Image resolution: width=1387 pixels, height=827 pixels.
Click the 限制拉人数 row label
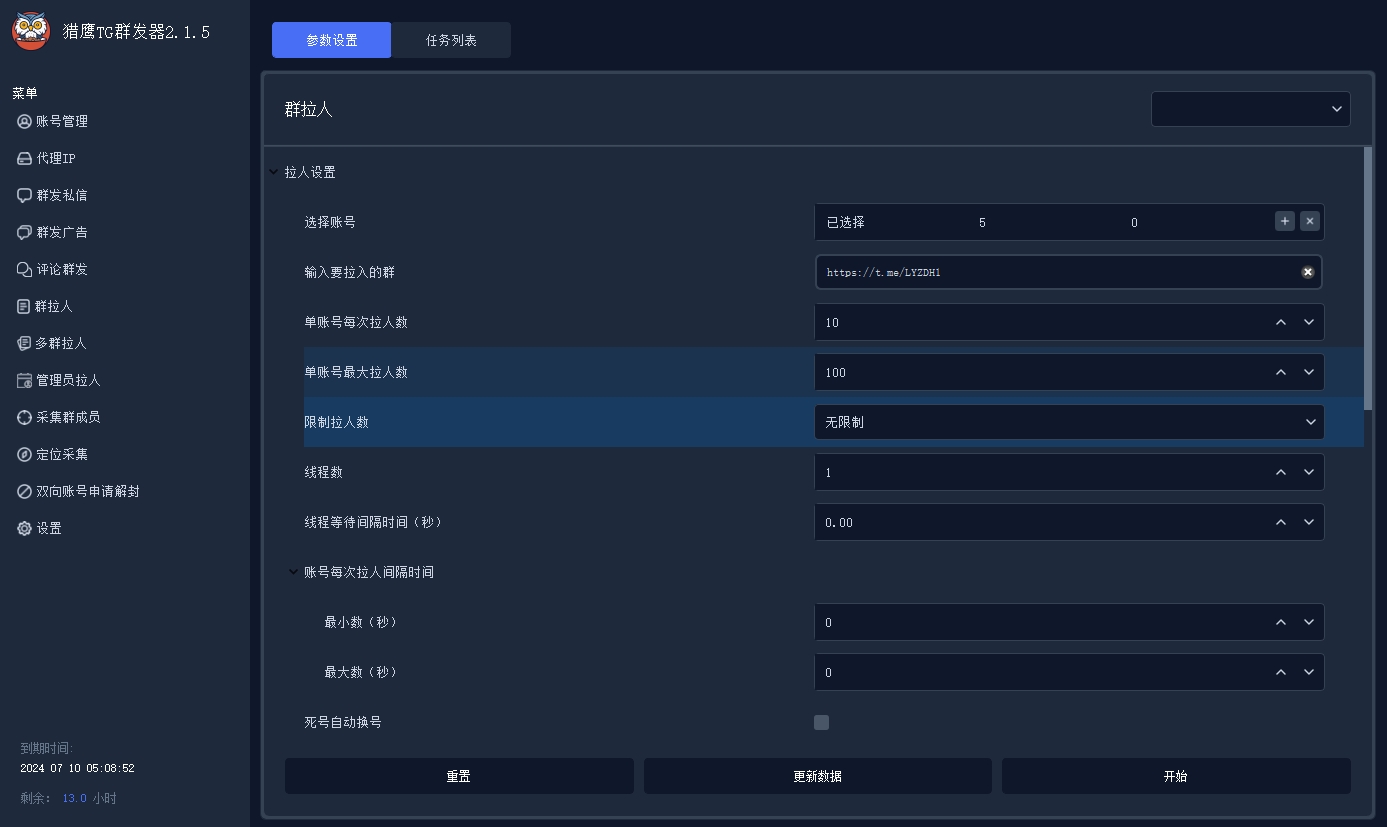click(337, 422)
